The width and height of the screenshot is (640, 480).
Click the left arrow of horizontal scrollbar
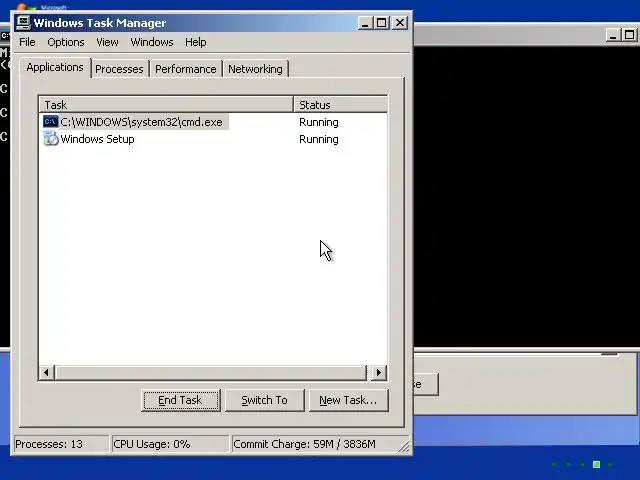point(47,372)
